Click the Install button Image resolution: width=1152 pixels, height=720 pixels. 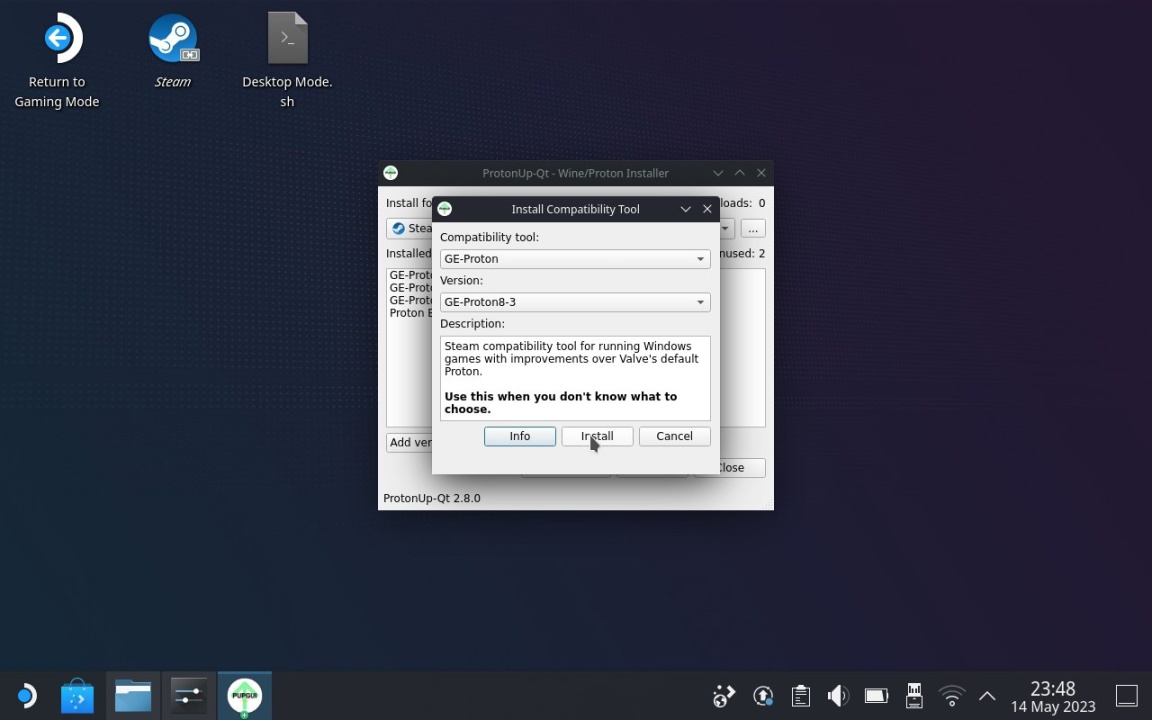point(597,436)
